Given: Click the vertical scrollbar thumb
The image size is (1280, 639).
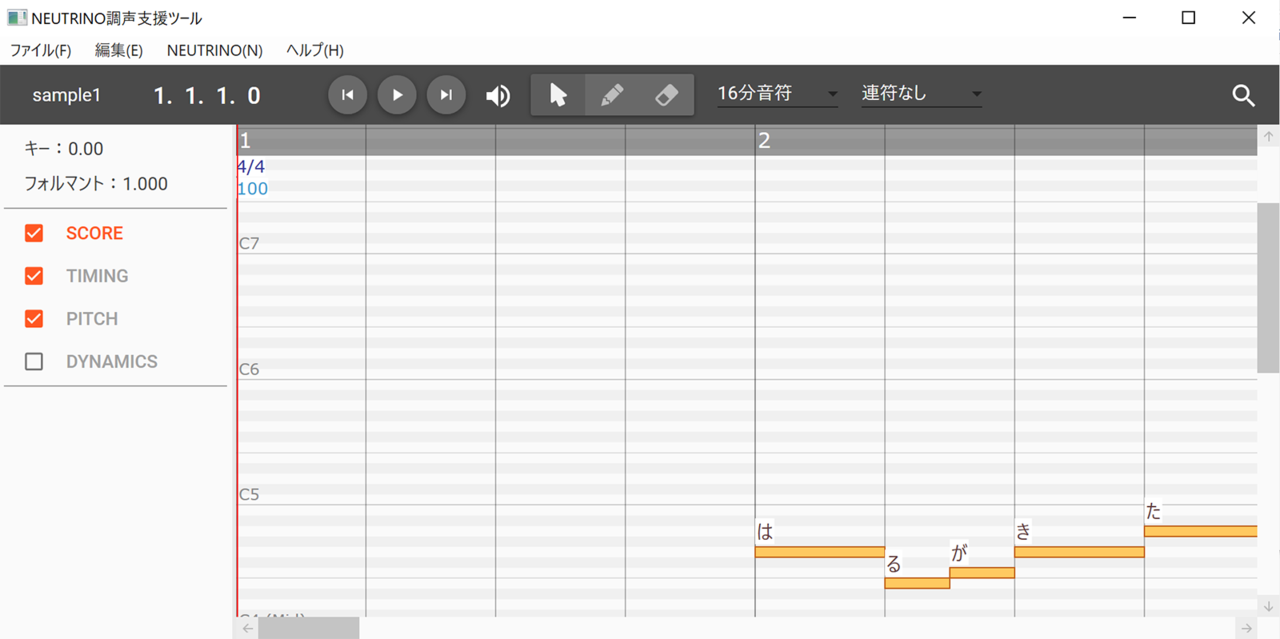Looking at the screenshot, I should coord(1268,288).
